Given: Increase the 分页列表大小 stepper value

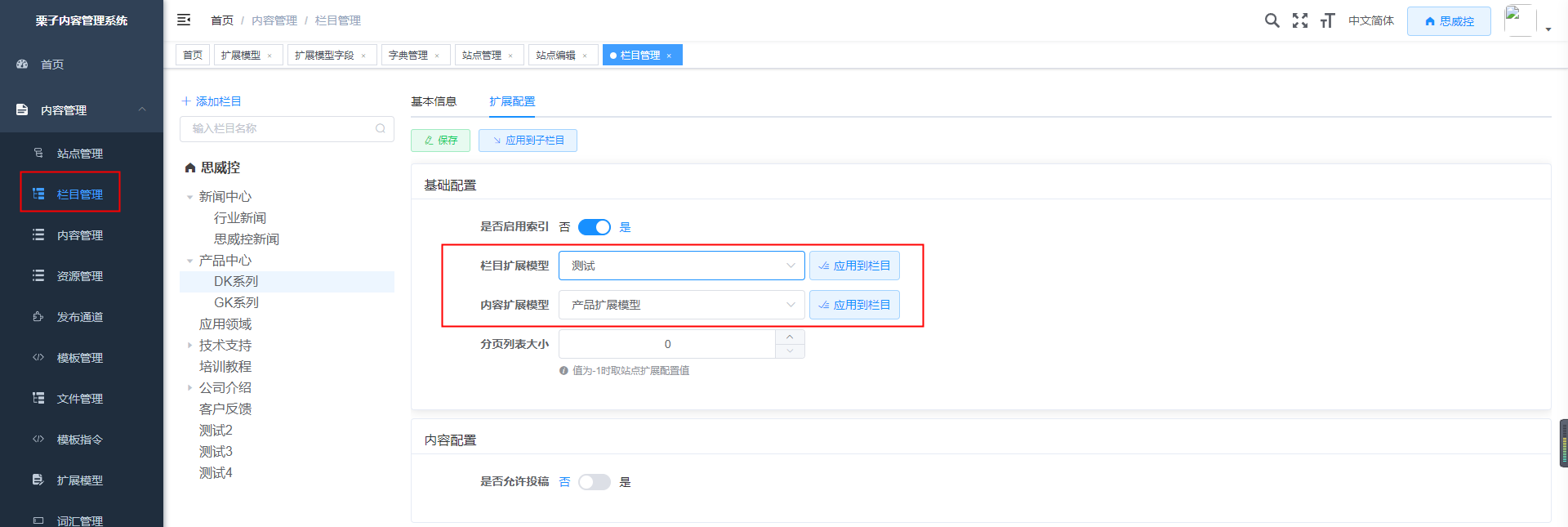Looking at the screenshot, I should point(790,337).
